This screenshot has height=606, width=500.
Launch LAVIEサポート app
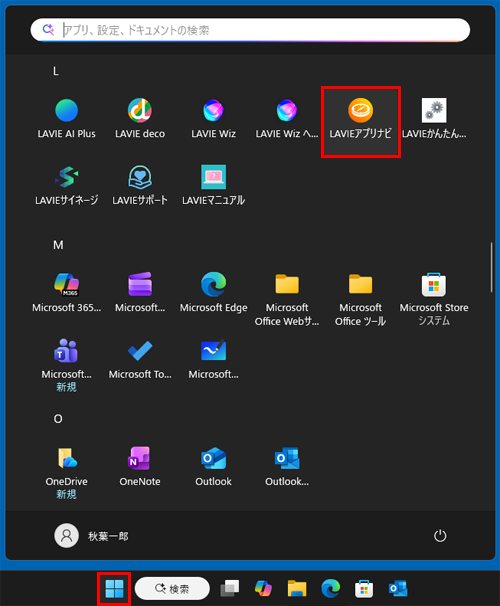click(x=140, y=186)
